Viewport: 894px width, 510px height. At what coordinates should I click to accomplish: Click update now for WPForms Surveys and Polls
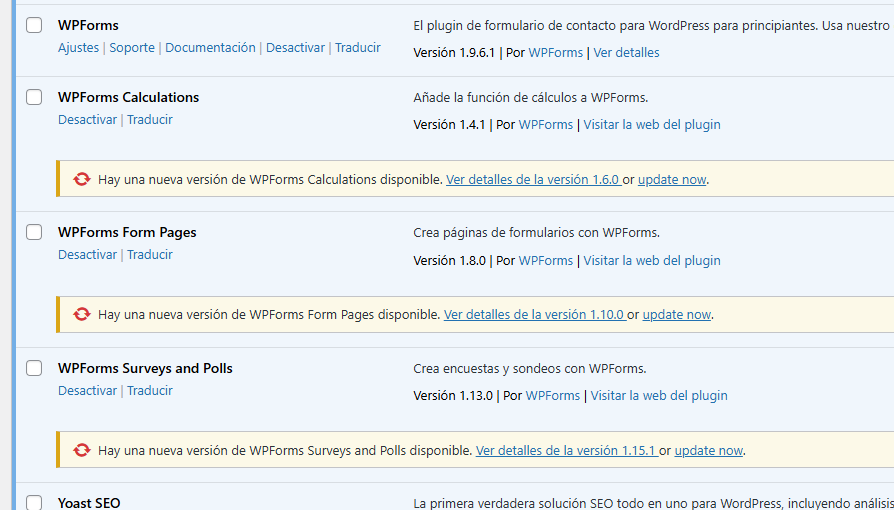709,450
